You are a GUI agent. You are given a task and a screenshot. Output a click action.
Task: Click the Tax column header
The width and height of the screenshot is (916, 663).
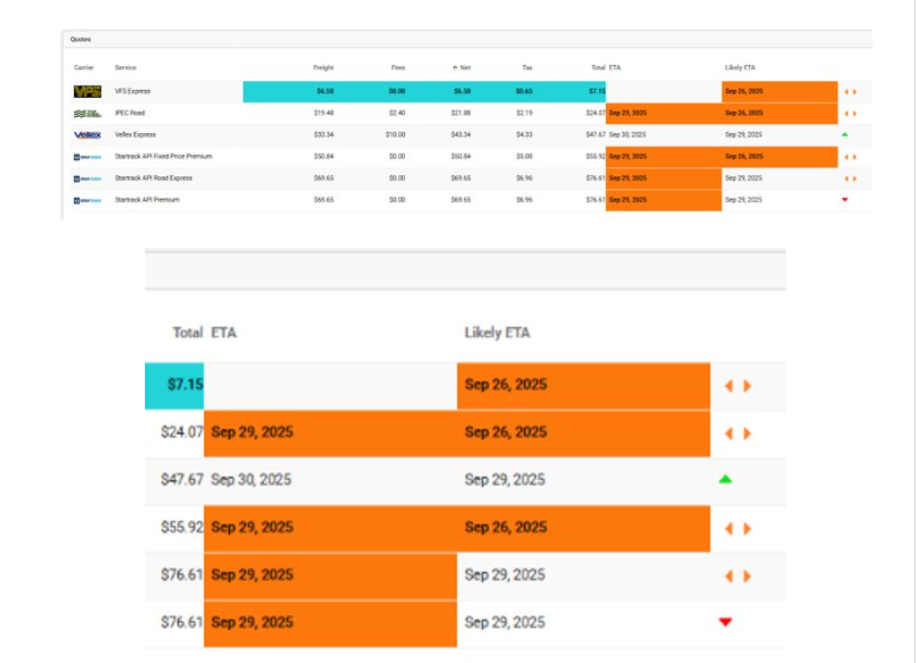point(527,68)
